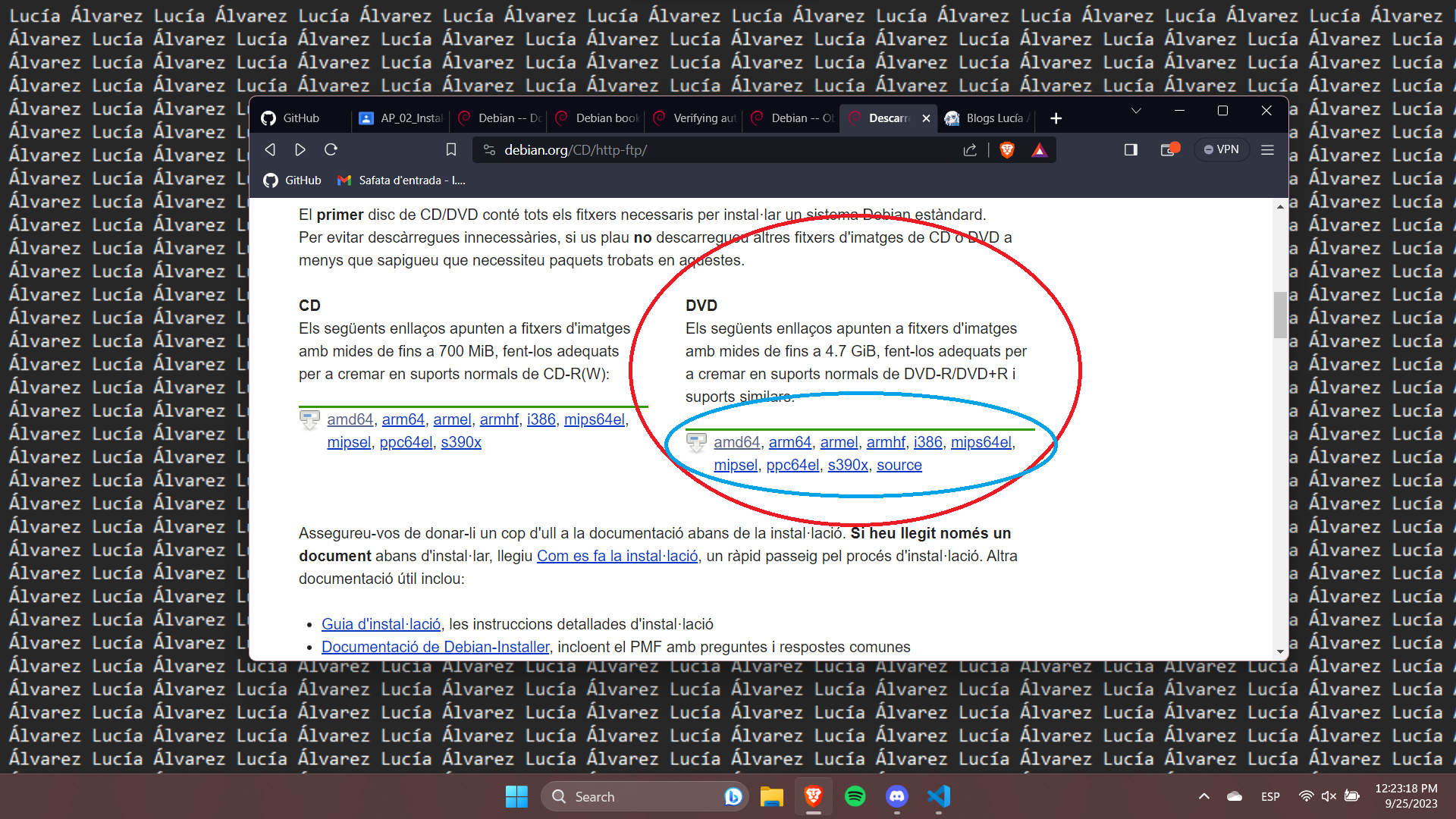Open Visual Studio Code from the taskbar

[938, 796]
